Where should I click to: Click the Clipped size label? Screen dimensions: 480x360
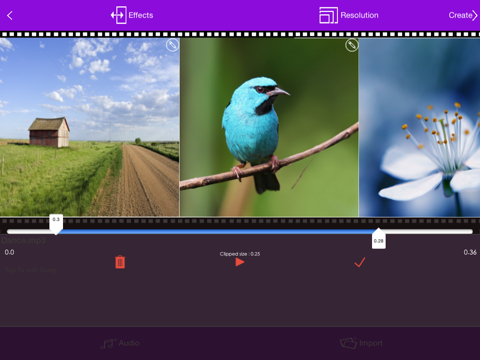[x=240, y=254]
